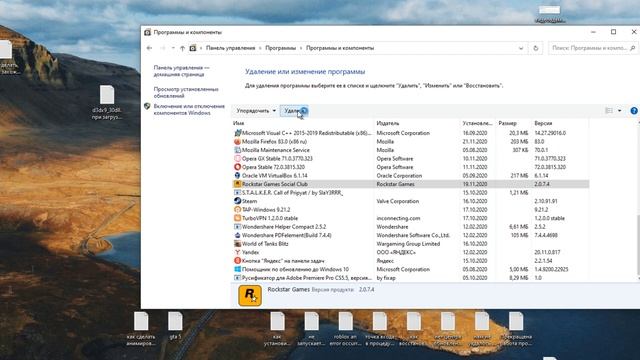Image resolution: width=640 pixels, height=360 pixels.
Task: Click the 21.11.2020 install date cell
Action: coord(475,142)
